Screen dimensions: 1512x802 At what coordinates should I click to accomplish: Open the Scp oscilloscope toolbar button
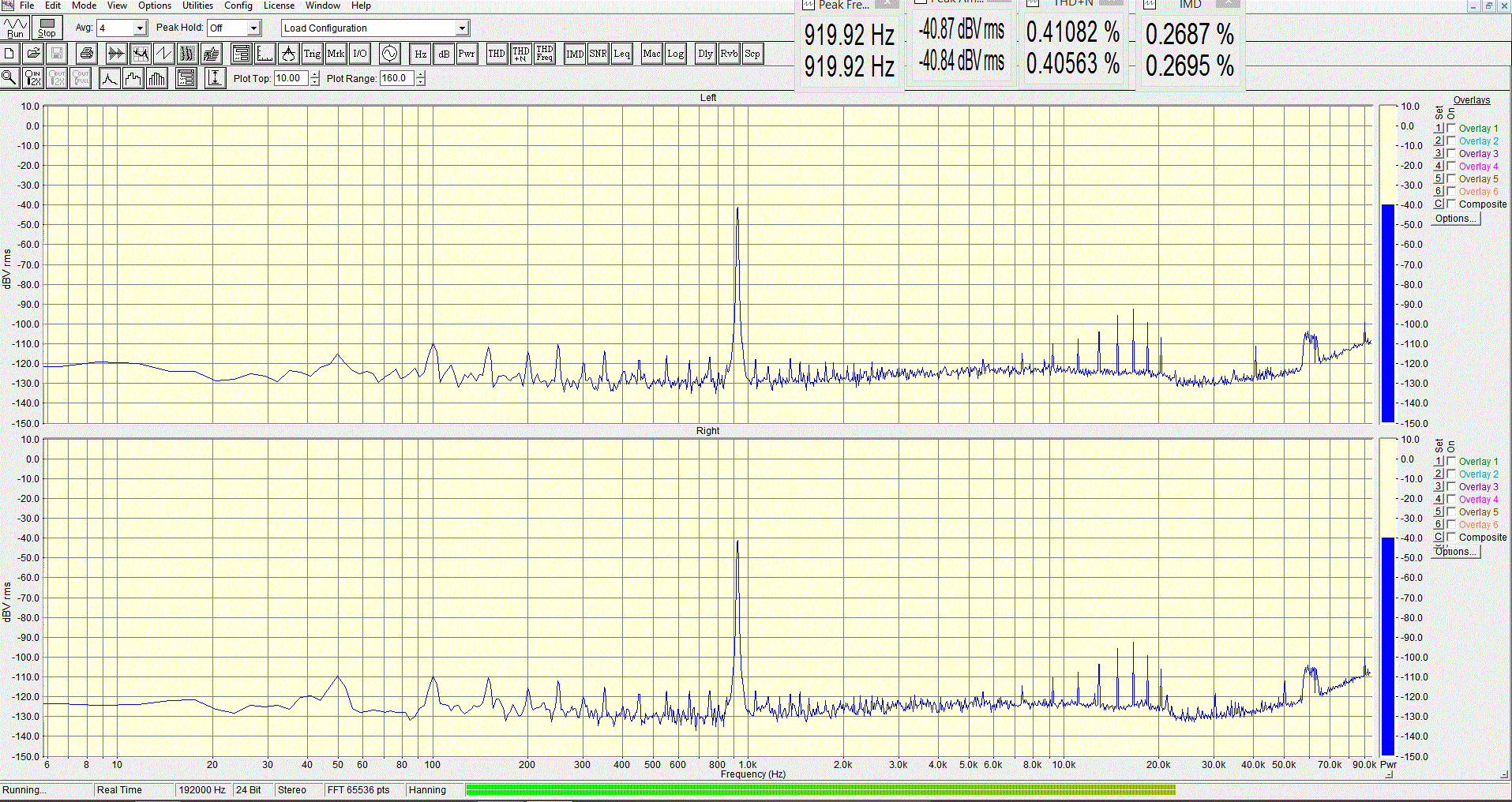point(752,54)
